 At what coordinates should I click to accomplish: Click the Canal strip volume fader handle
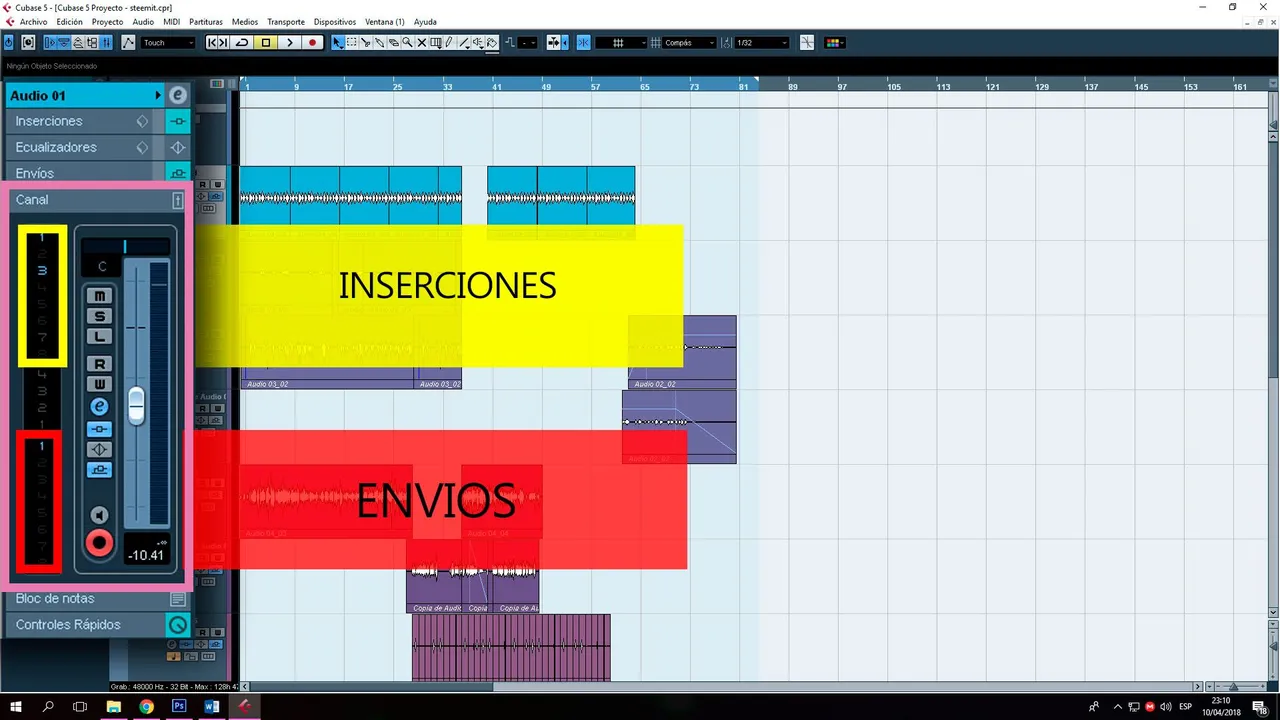[136, 405]
